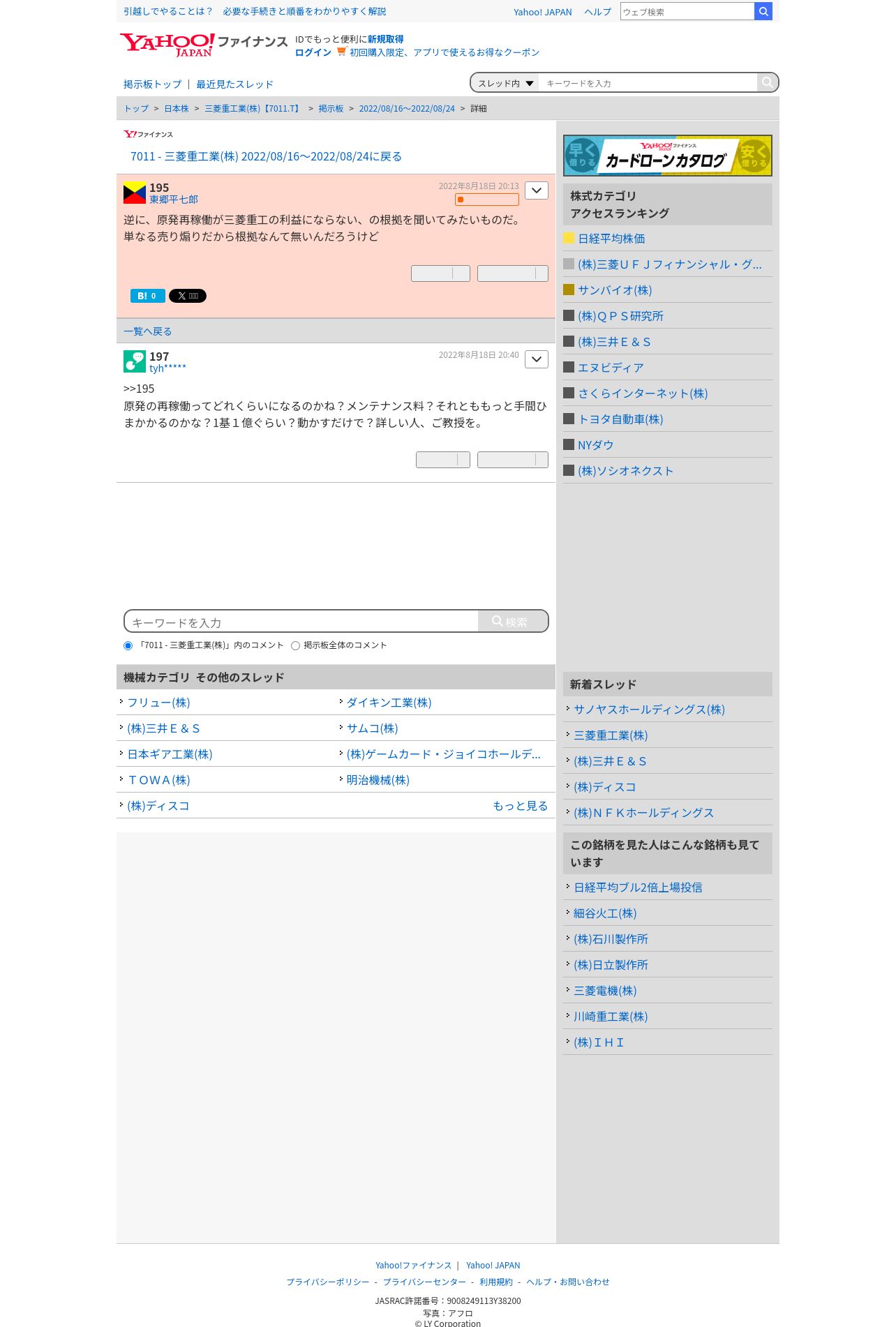
Task: Click the thread keyword input in header
Action: [648, 83]
